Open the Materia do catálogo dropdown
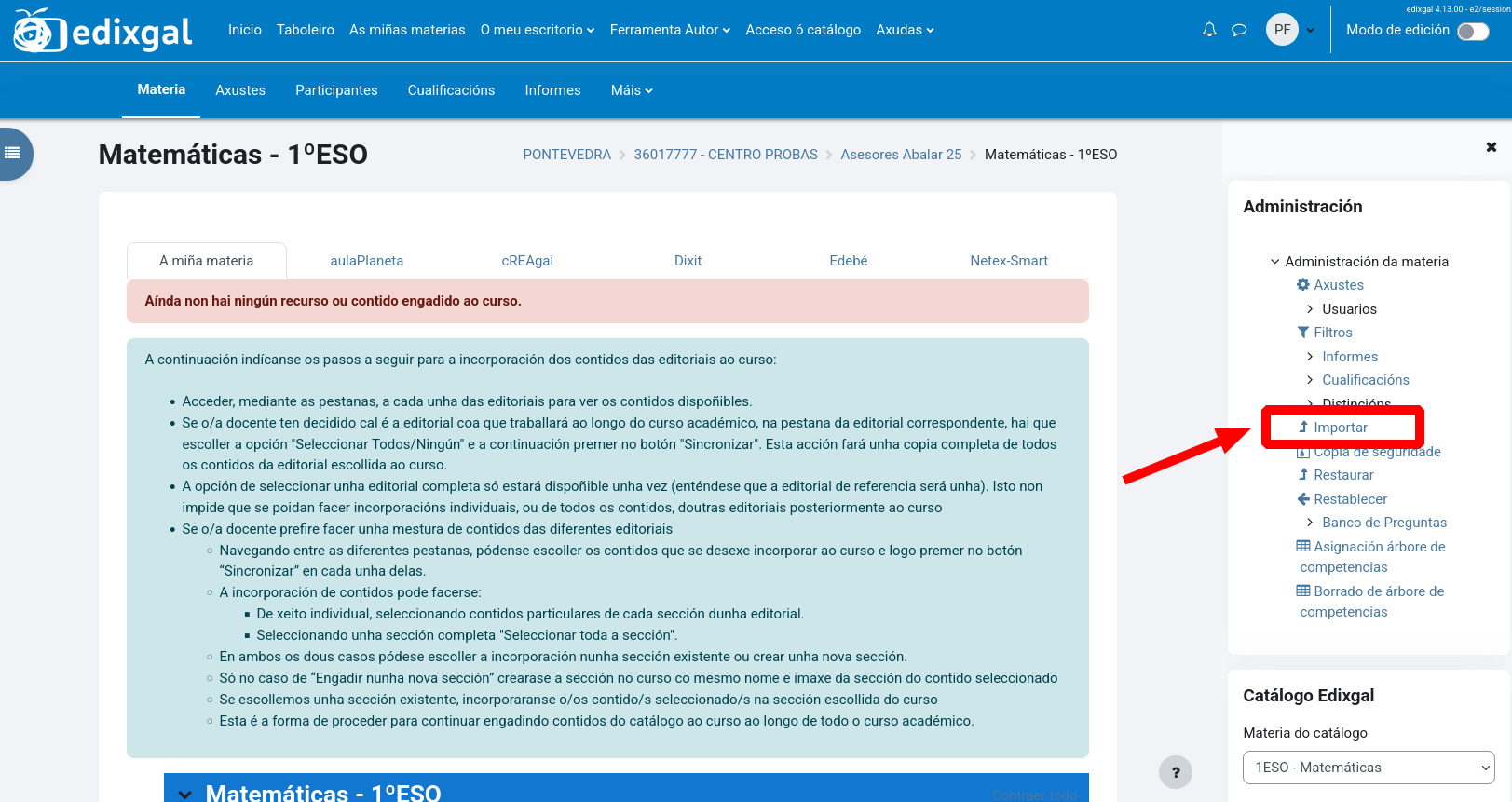This screenshot has height=802, width=1512. click(x=1369, y=768)
